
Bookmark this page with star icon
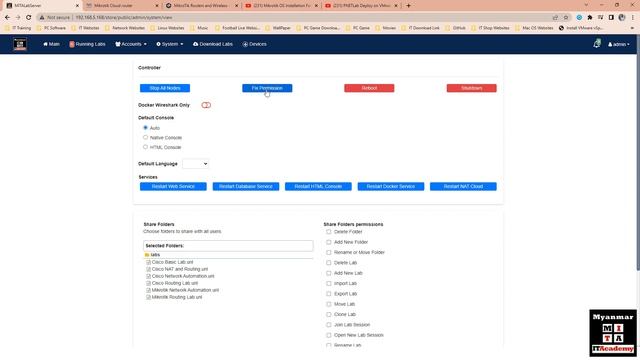pyautogui.click(x=566, y=18)
